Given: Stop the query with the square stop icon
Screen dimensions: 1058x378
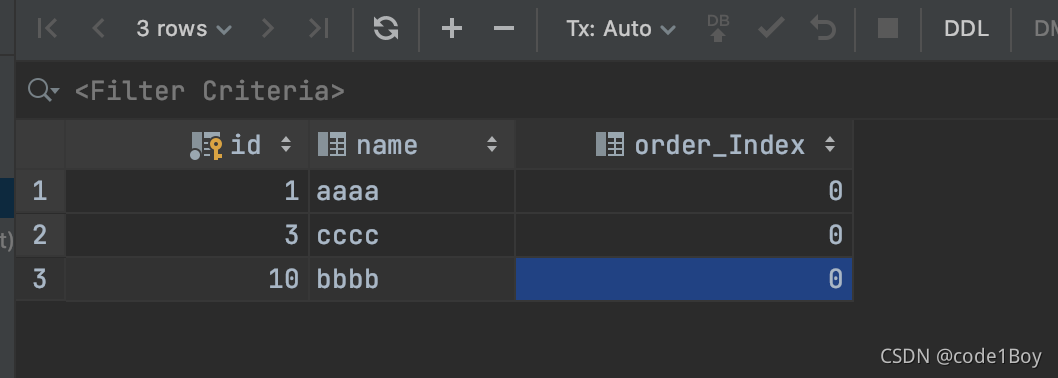Looking at the screenshot, I should [888, 28].
